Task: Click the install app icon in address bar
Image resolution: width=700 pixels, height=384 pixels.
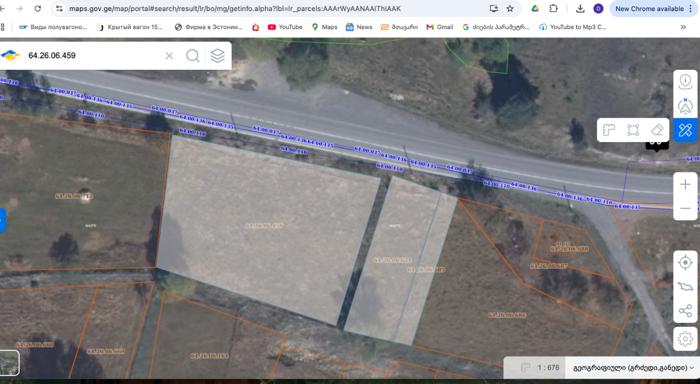Action: coord(493,8)
